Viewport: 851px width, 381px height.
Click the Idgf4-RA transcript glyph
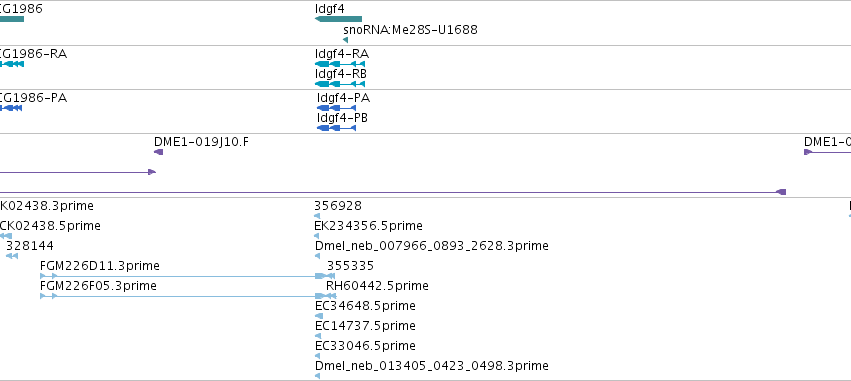tap(340, 64)
